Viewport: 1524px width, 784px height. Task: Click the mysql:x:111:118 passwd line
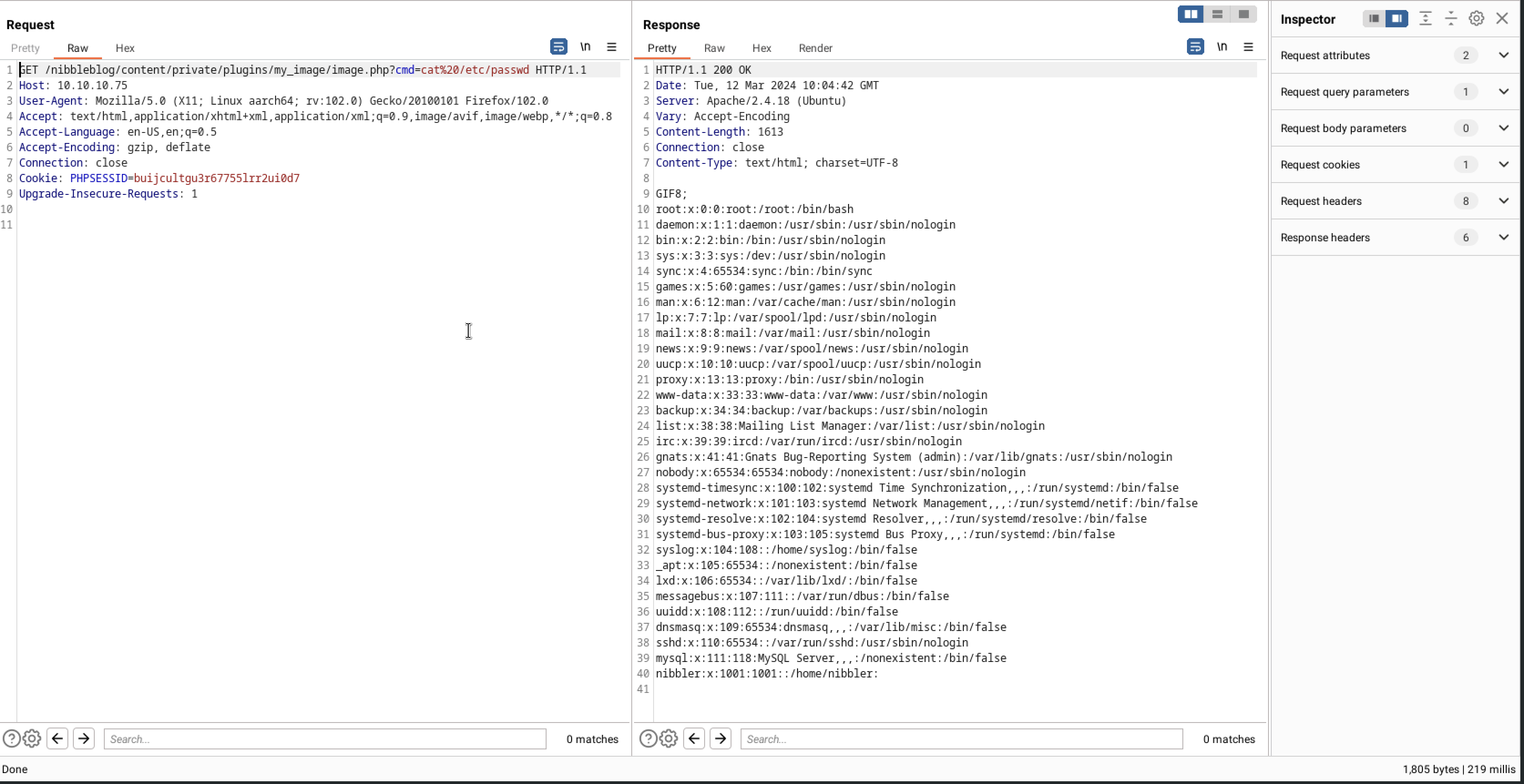click(831, 658)
